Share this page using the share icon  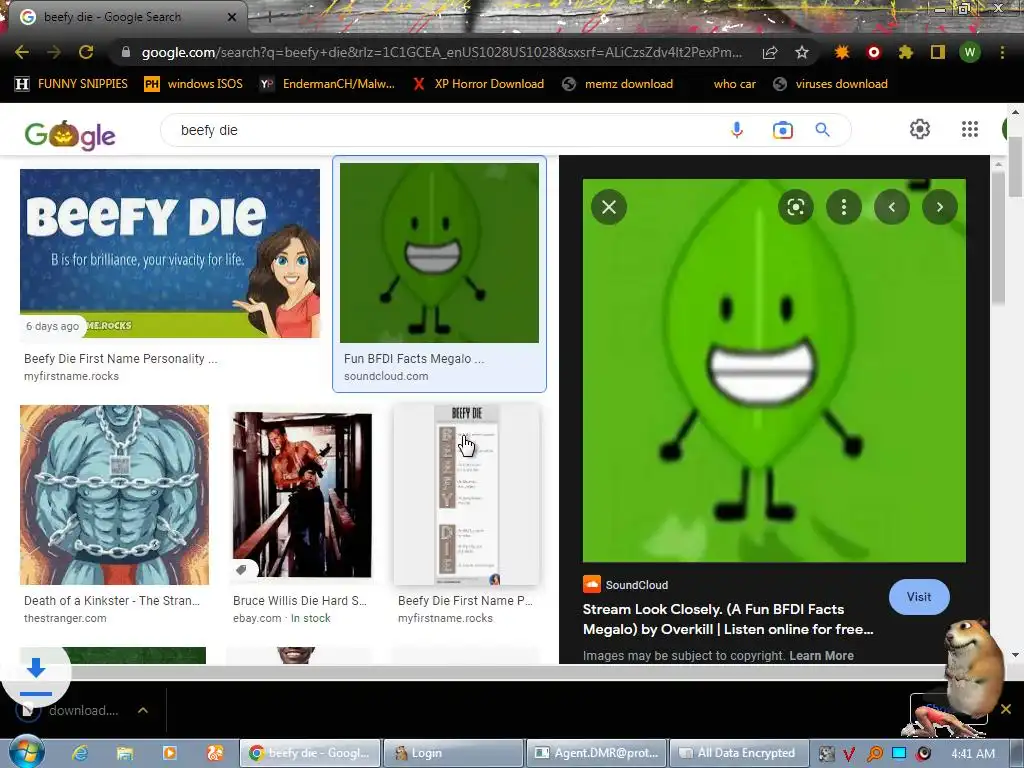click(770, 52)
